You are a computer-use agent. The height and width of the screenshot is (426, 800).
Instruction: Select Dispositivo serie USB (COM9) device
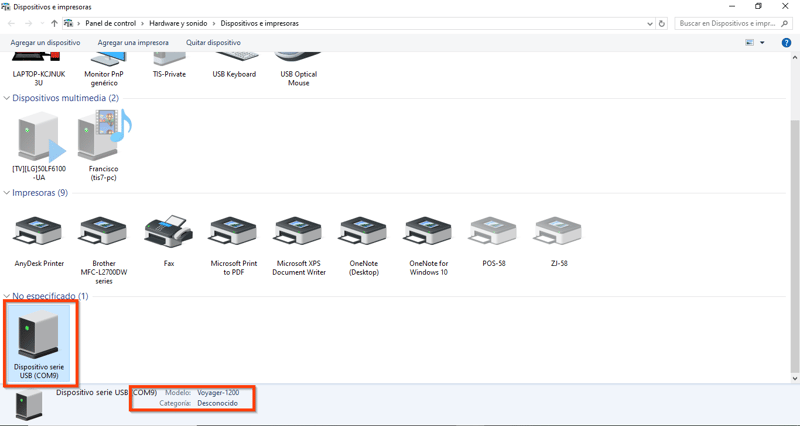tap(39, 343)
